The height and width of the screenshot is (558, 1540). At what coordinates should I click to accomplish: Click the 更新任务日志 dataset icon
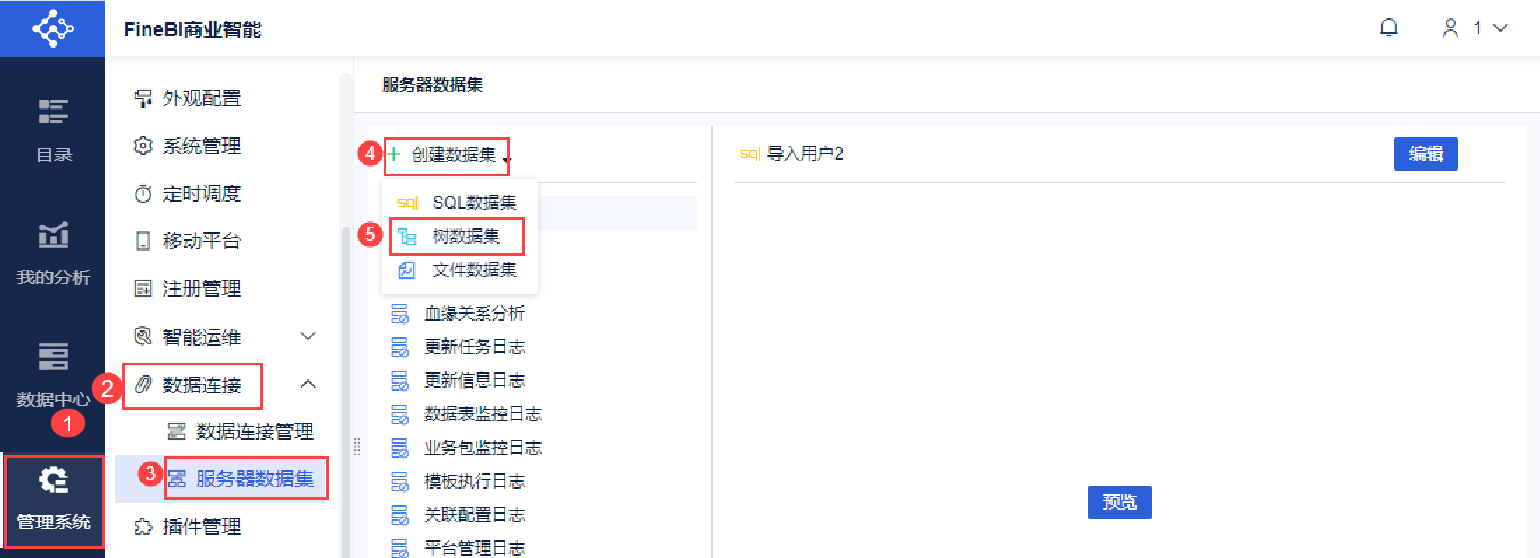399,347
